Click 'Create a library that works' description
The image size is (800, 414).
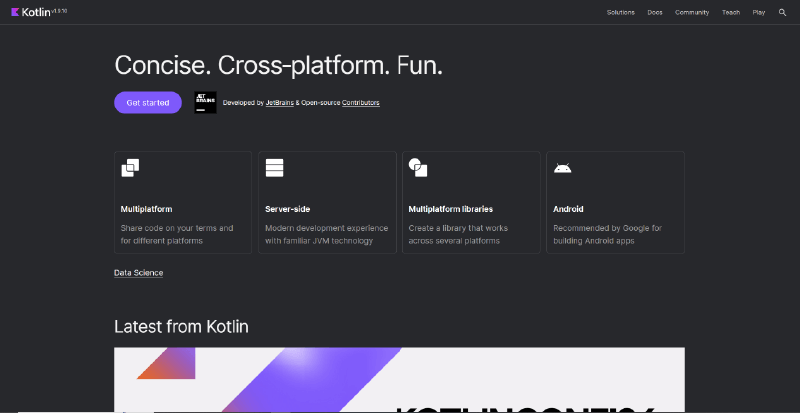point(458,234)
